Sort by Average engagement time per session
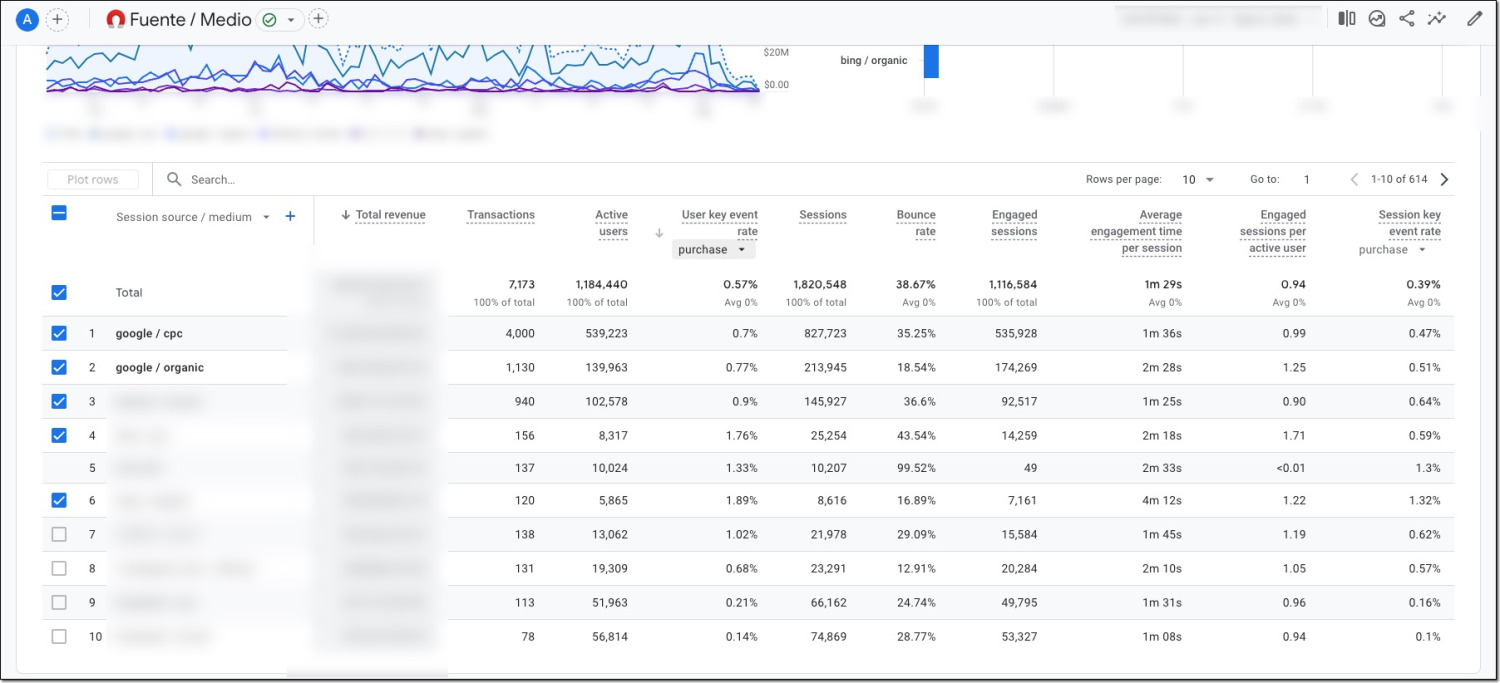Screen dimensions: 1500x683 click(x=1136, y=231)
